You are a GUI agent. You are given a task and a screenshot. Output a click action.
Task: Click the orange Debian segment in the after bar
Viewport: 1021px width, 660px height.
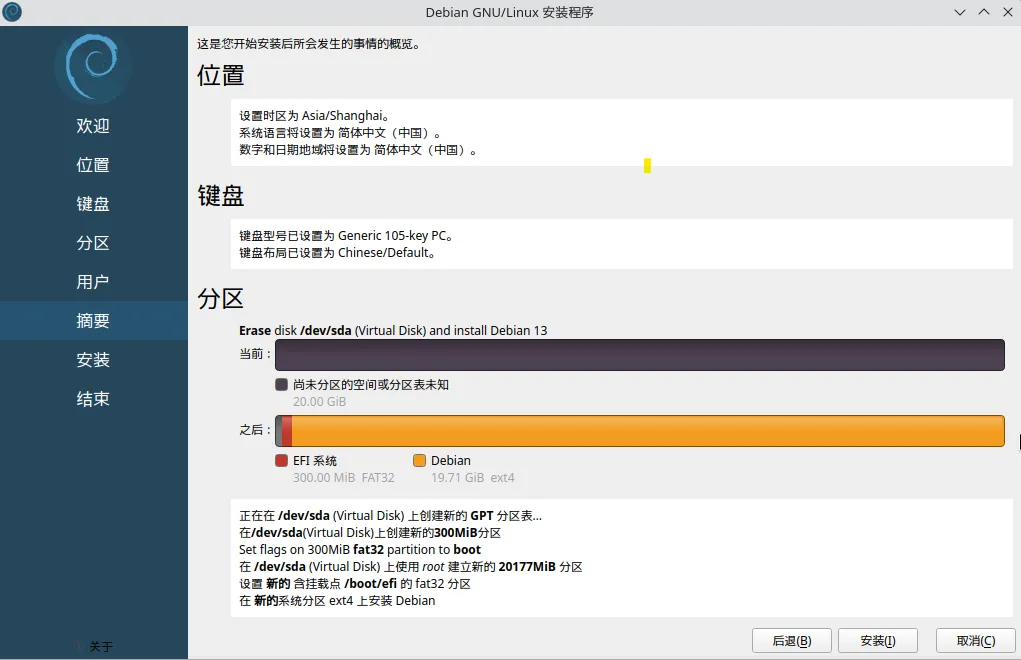[x=648, y=431]
